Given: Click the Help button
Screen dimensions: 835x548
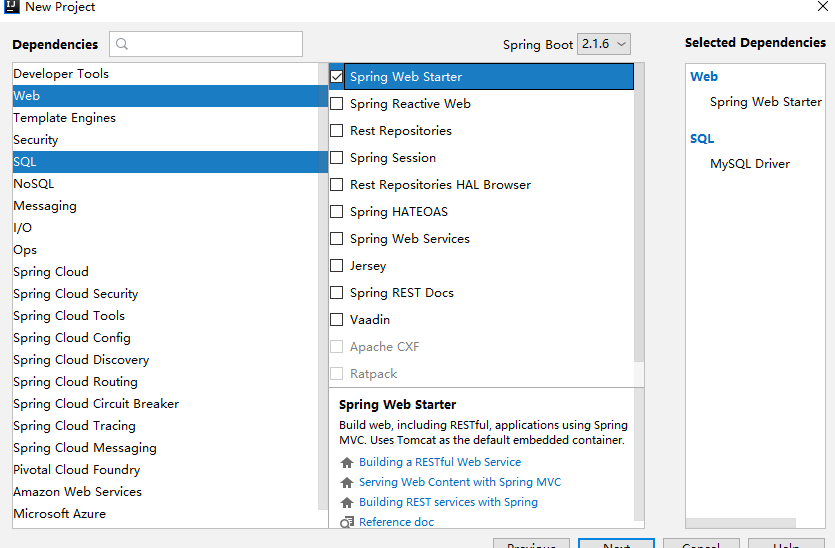Looking at the screenshot, I should point(786,543).
